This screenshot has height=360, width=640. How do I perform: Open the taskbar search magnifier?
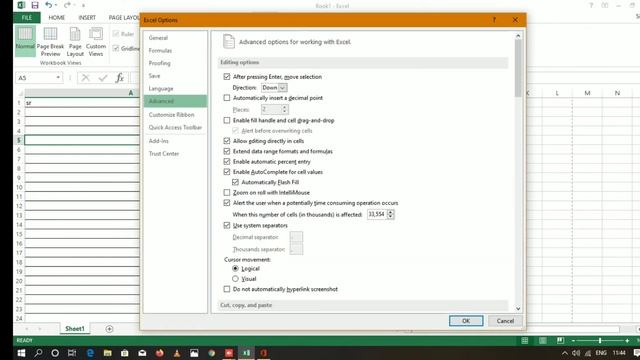(38, 353)
